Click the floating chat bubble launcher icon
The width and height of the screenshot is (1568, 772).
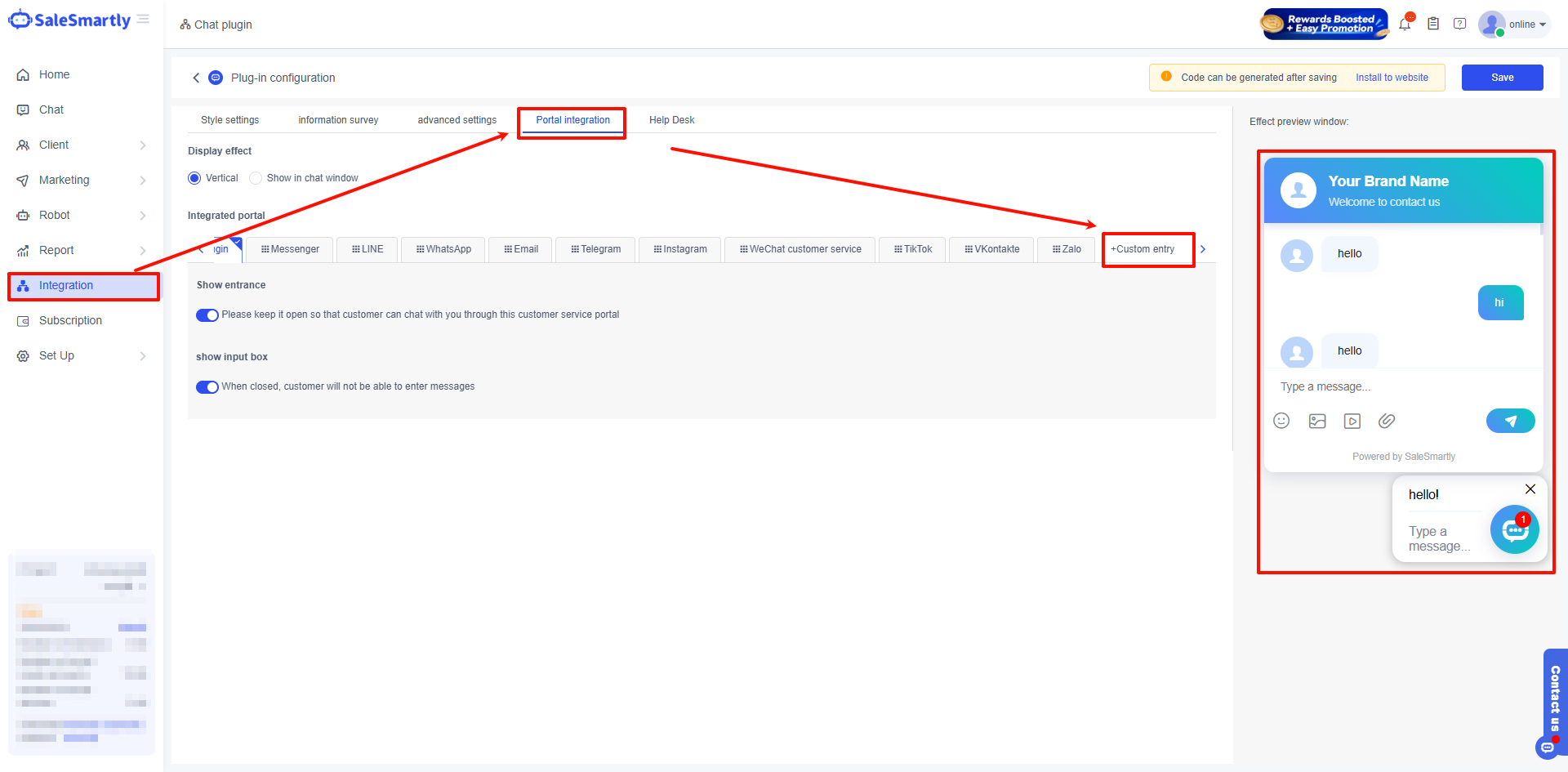(x=1514, y=529)
